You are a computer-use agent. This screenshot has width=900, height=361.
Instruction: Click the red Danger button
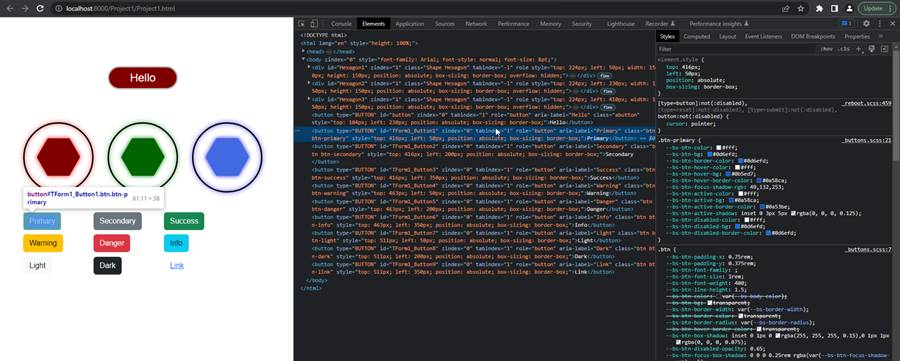(x=112, y=243)
